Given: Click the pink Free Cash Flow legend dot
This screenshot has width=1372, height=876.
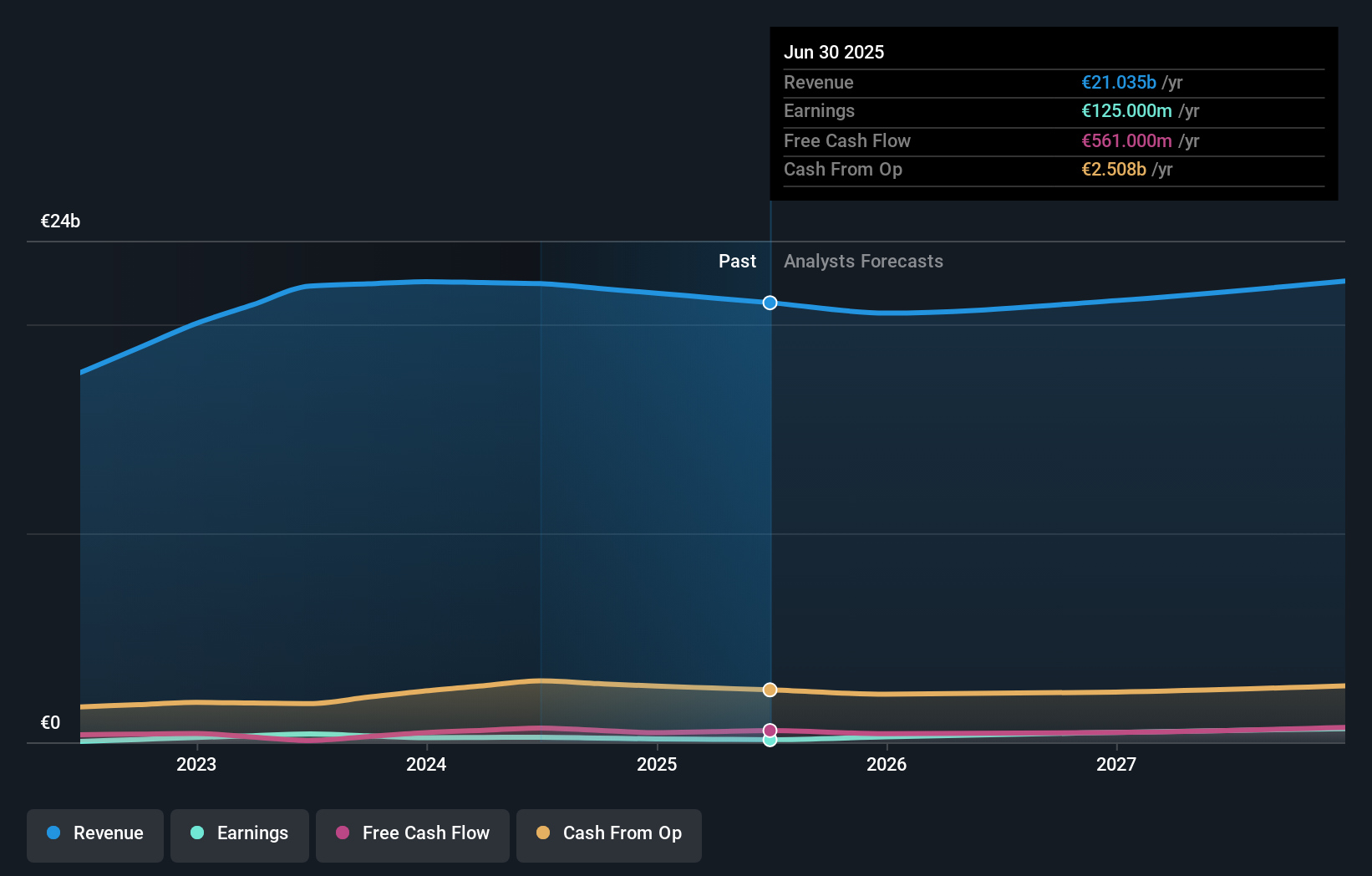Looking at the screenshot, I should pos(343,833).
